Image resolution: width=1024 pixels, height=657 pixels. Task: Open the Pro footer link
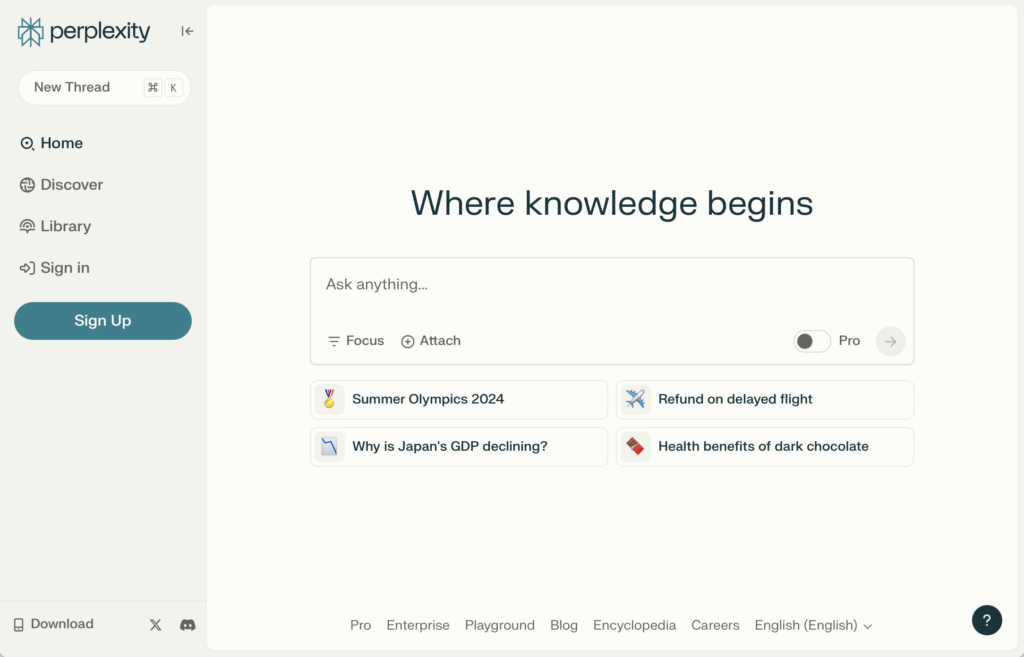coord(360,626)
